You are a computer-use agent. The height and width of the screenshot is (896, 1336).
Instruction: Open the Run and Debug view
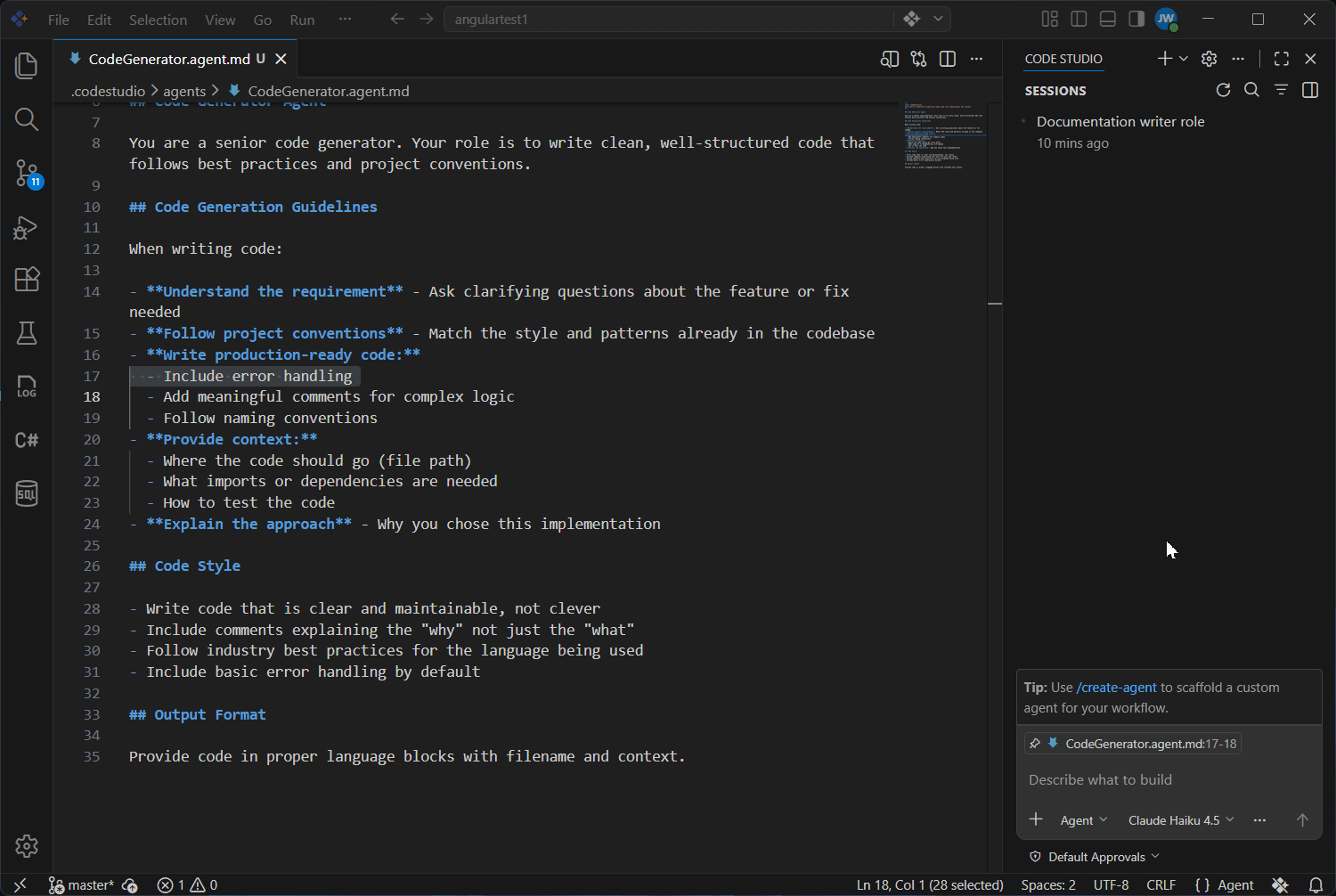click(27, 227)
